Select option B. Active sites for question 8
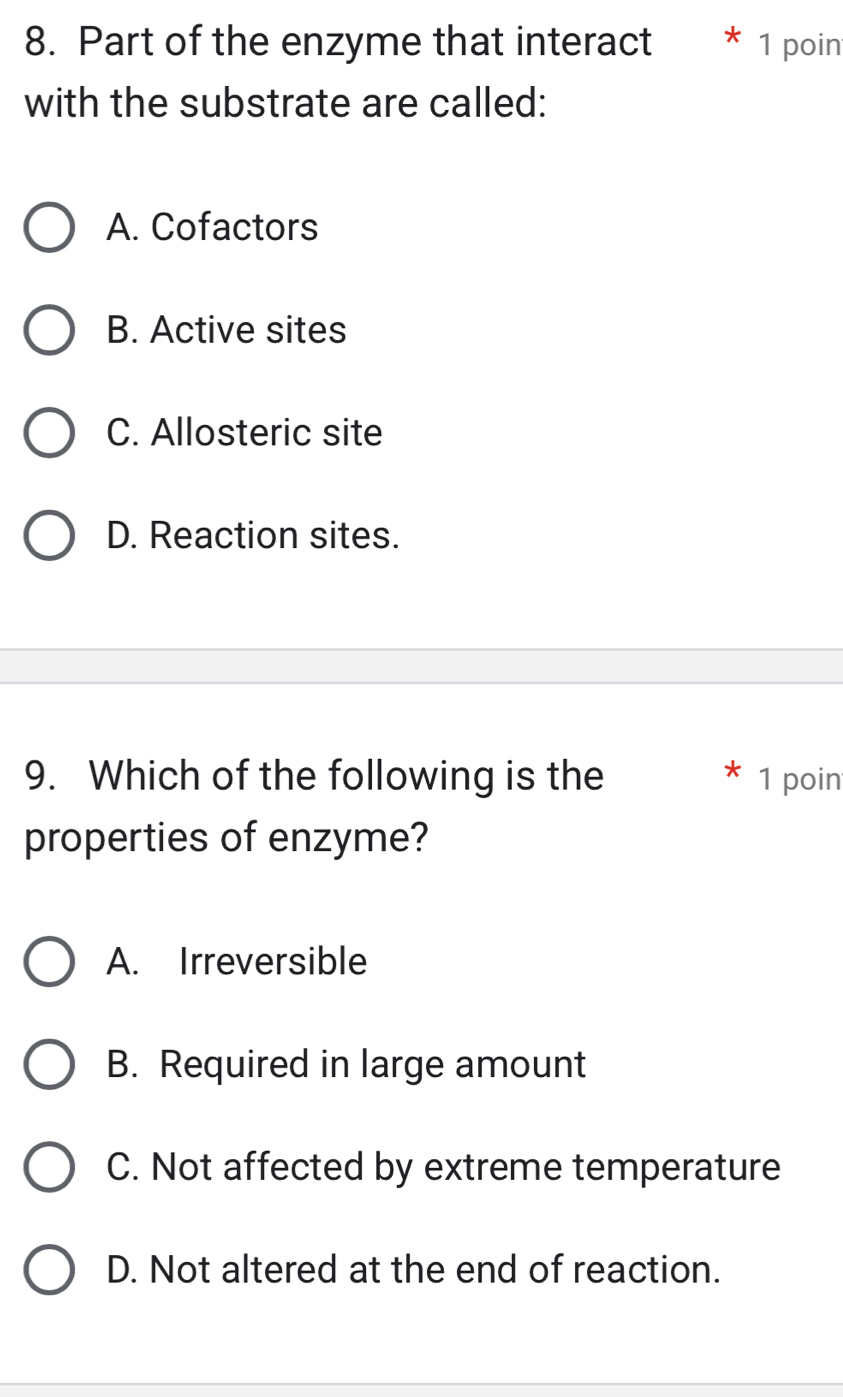Image resolution: width=843 pixels, height=1397 pixels. [x=49, y=330]
